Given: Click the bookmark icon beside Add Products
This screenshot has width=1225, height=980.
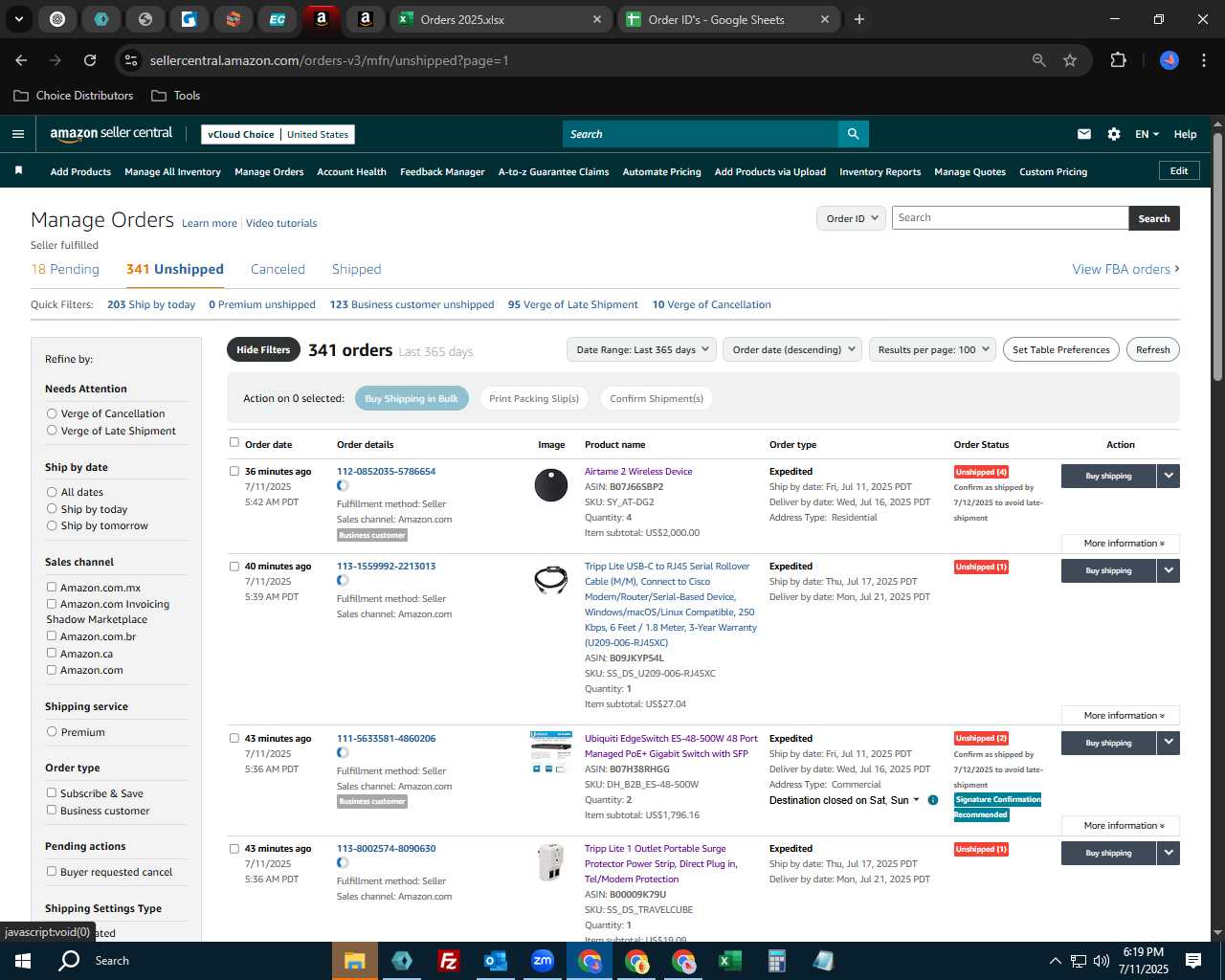Looking at the screenshot, I should coord(18,170).
